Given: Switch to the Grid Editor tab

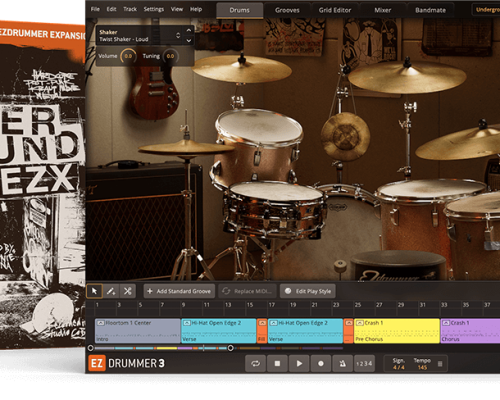Looking at the screenshot, I should (335, 10).
